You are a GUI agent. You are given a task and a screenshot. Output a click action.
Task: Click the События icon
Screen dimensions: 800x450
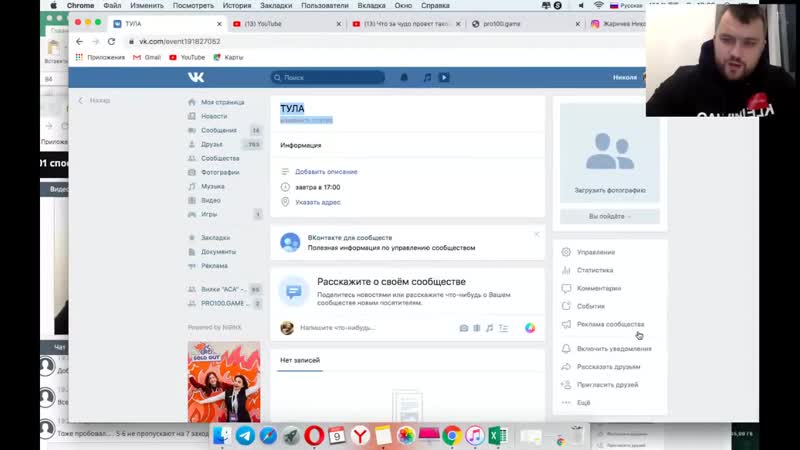[x=566, y=306]
